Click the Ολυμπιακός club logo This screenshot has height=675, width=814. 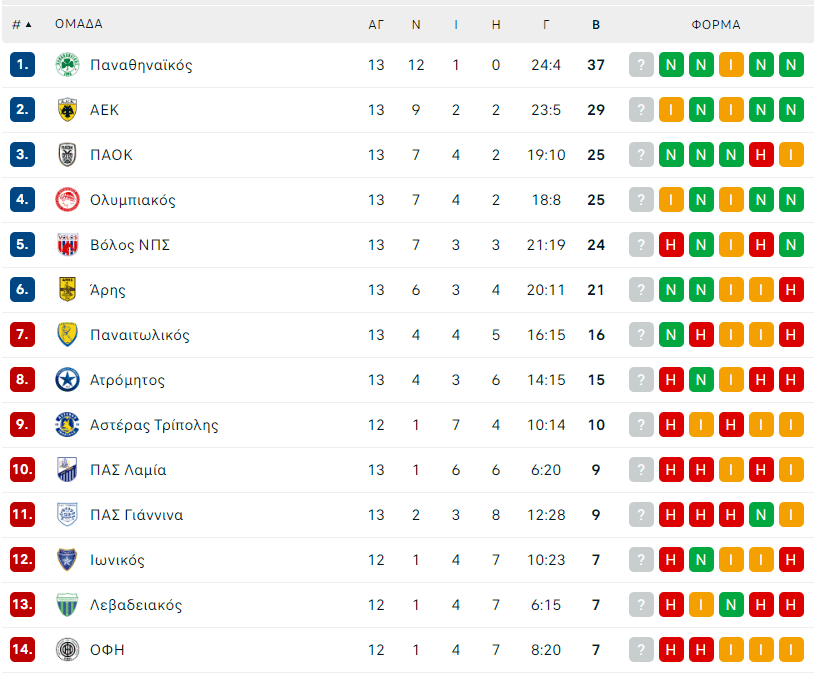[67, 200]
